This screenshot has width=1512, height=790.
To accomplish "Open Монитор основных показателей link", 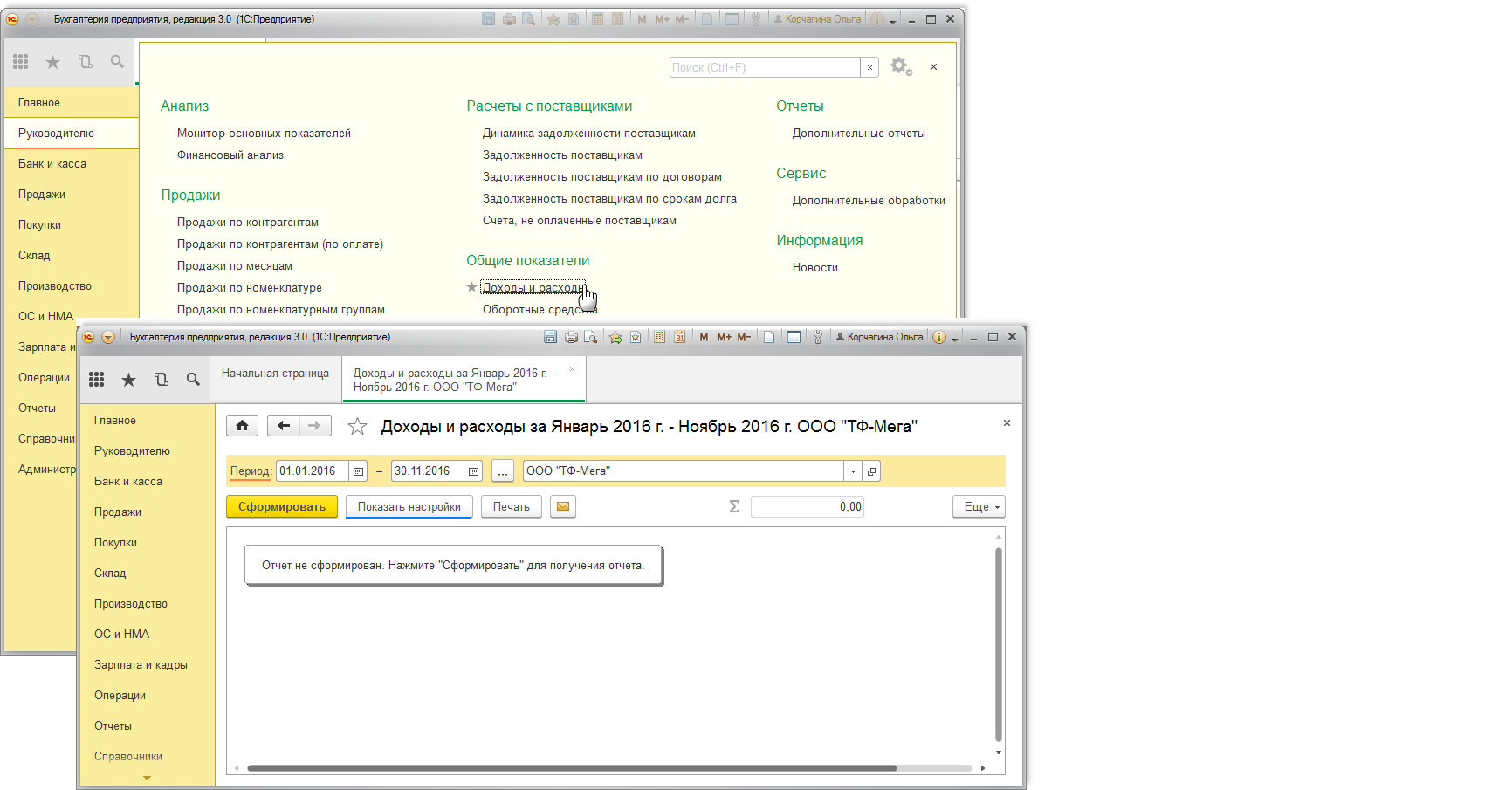I will pyautogui.click(x=264, y=134).
